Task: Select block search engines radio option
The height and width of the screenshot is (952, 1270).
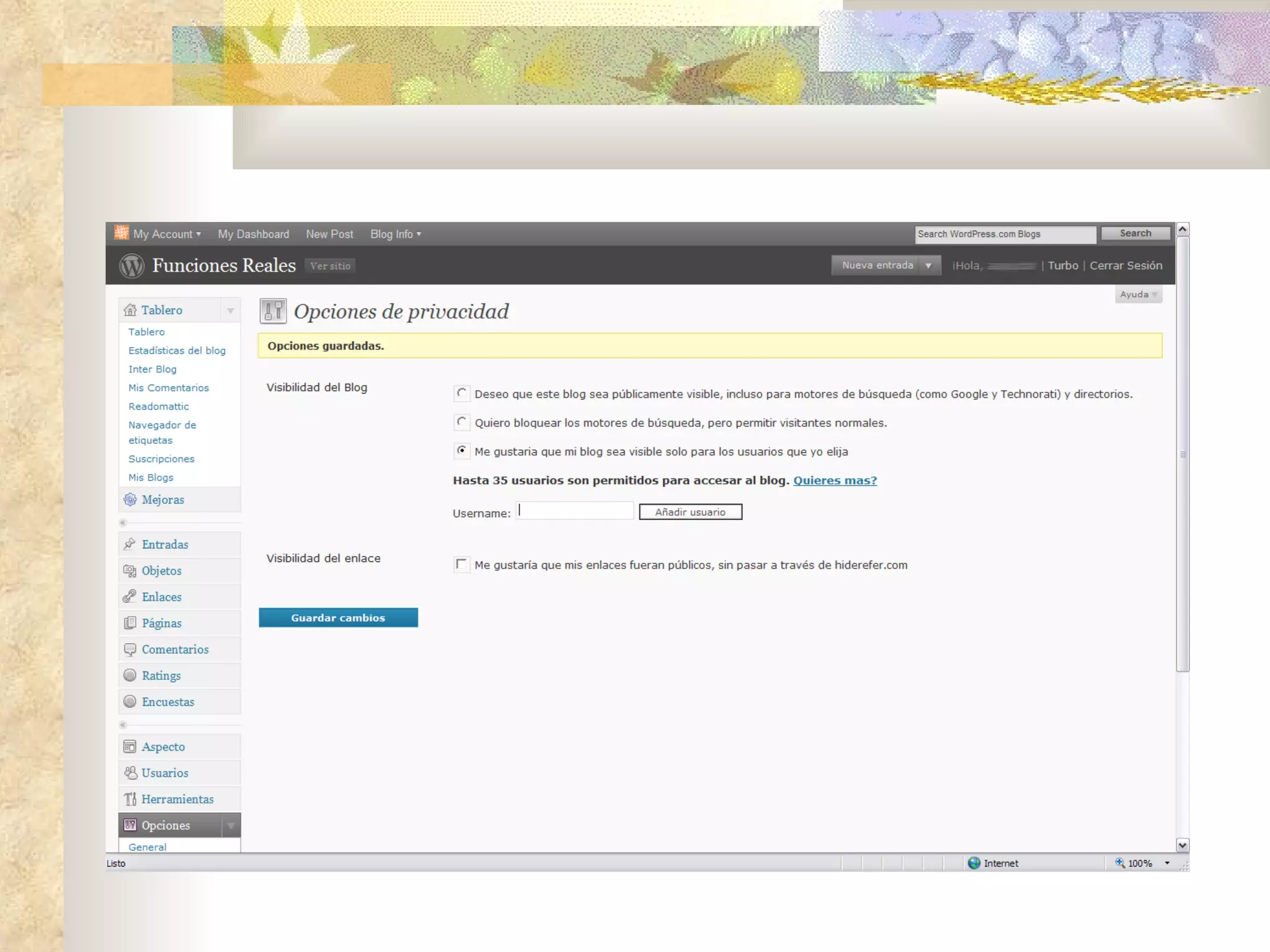Action: [461, 422]
